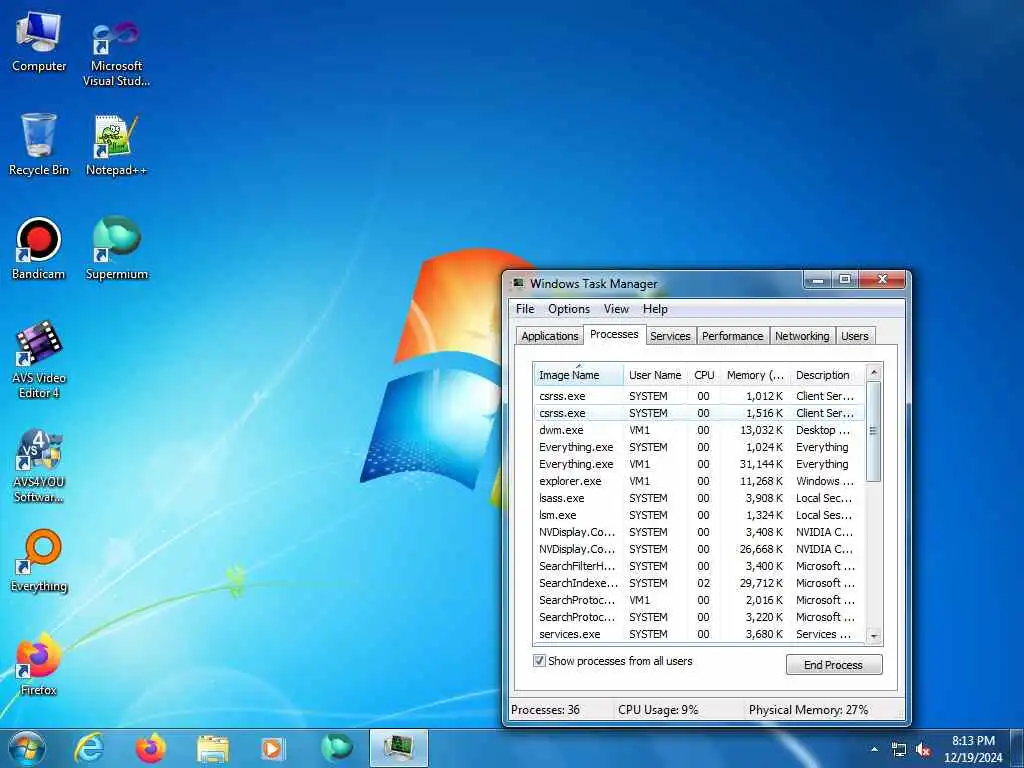Click the network tray icon
The width and height of the screenshot is (1024, 768).
coord(899,750)
